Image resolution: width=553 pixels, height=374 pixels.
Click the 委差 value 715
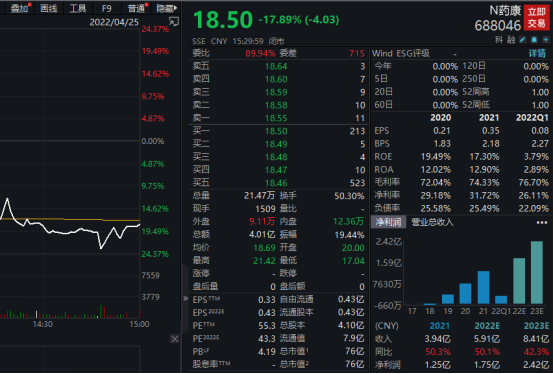357,53
